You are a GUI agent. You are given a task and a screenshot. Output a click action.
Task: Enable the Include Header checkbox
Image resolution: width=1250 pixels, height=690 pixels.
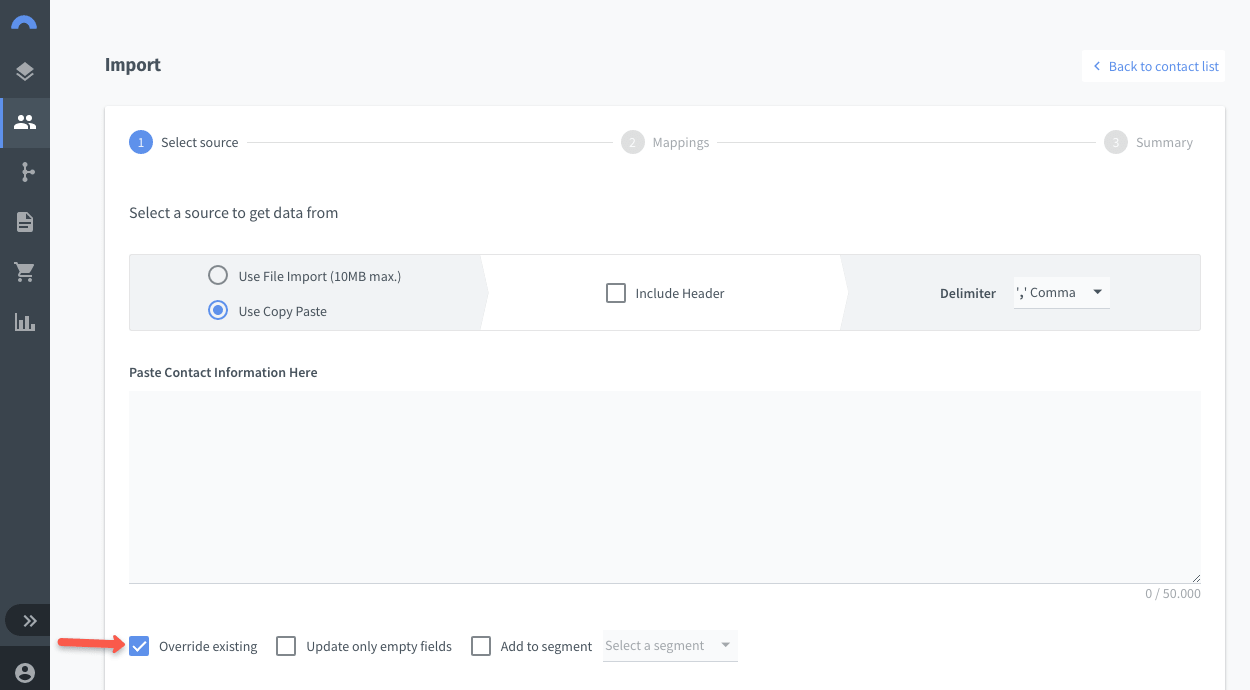tap(616, 293)
